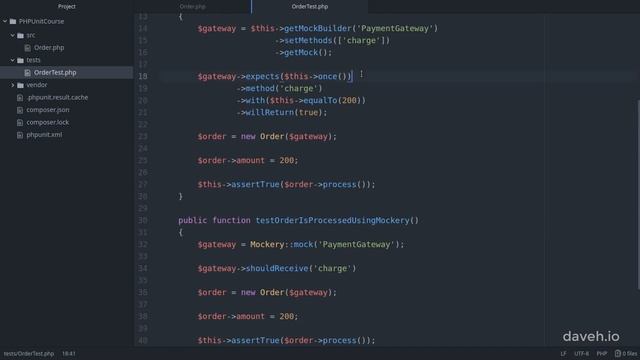Change line ending LF in status bar
The width and height of the screenshot is (640, 360).
(563, 353)
